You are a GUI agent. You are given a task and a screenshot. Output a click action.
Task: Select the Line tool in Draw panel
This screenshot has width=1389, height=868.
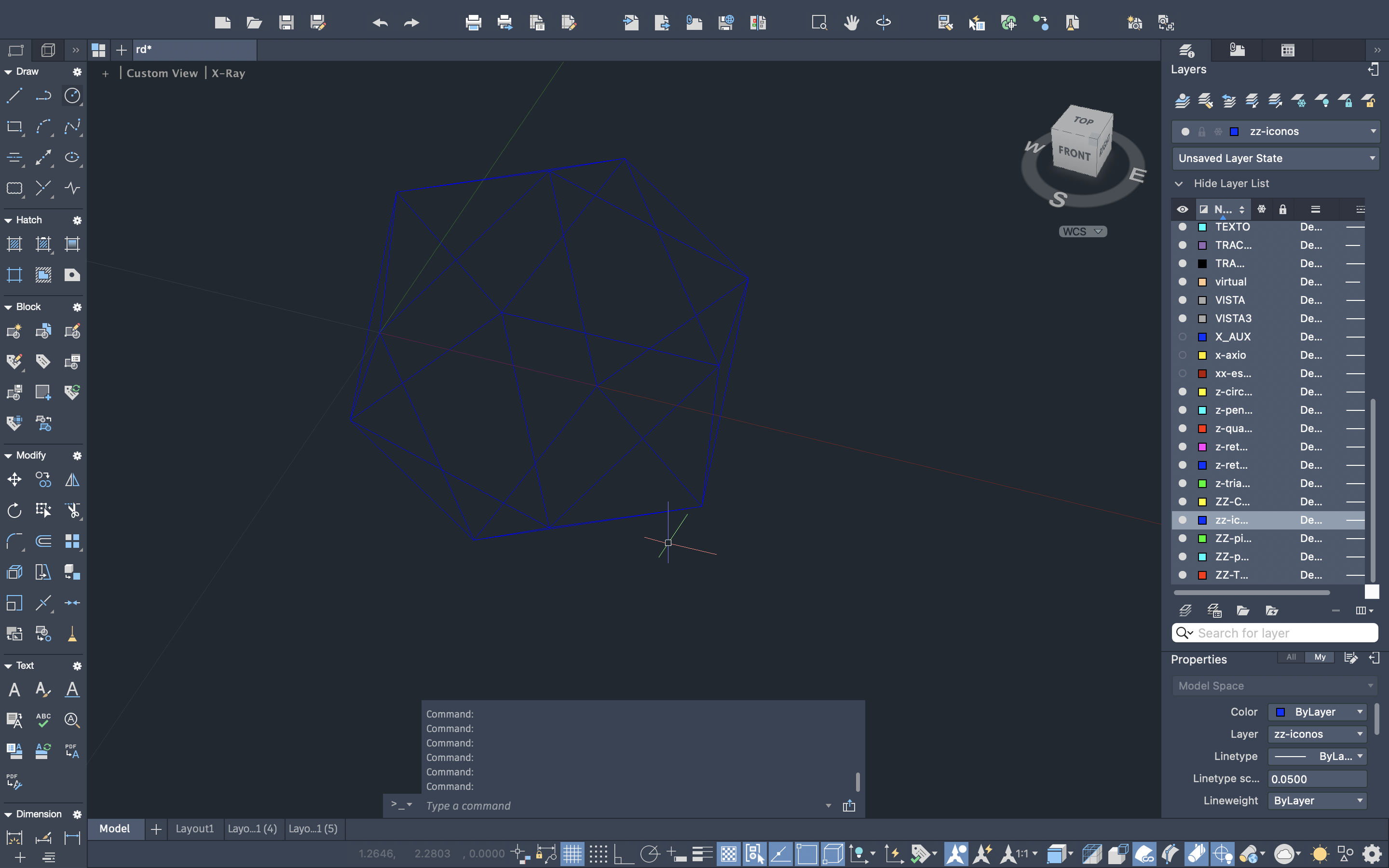tap(14, 95)
